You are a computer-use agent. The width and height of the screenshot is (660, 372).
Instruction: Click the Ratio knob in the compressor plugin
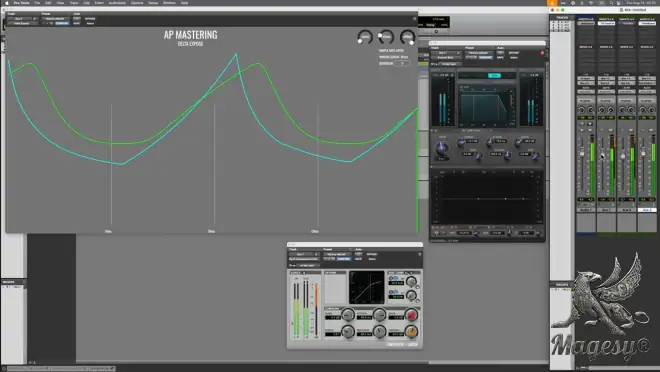pos(348,332)
